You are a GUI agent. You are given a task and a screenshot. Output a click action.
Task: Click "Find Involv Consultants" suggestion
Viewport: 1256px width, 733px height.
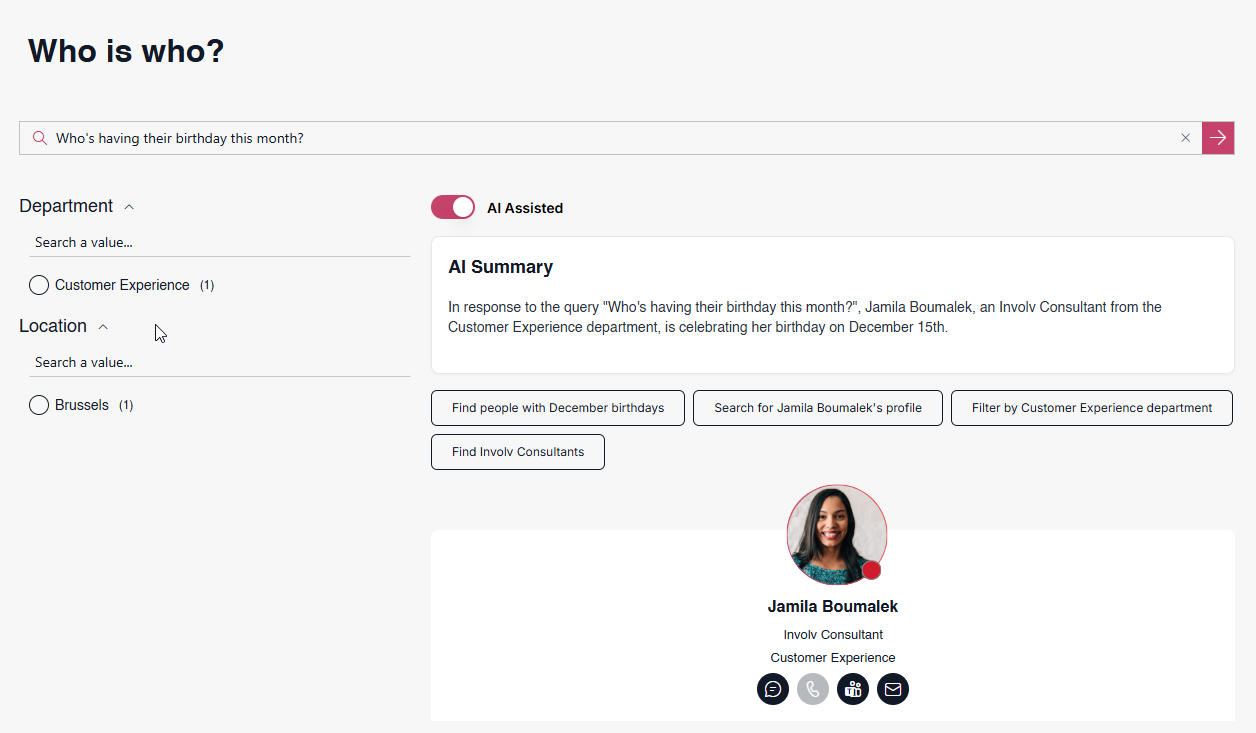pyautogui.click(x=518, y=452)
